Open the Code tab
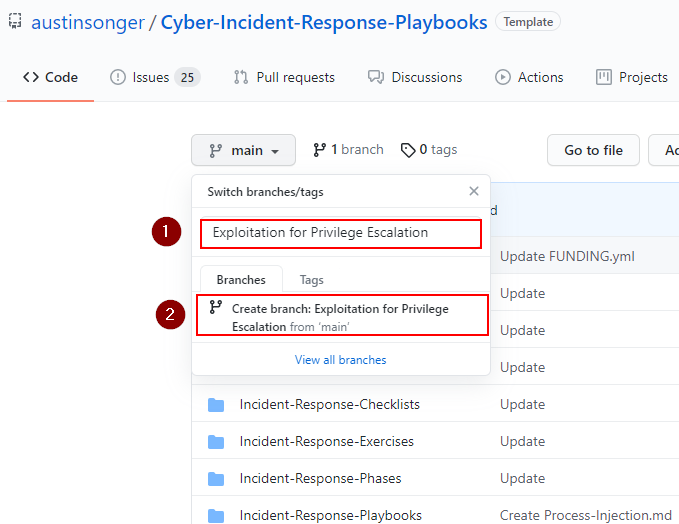 click(50, 77)
